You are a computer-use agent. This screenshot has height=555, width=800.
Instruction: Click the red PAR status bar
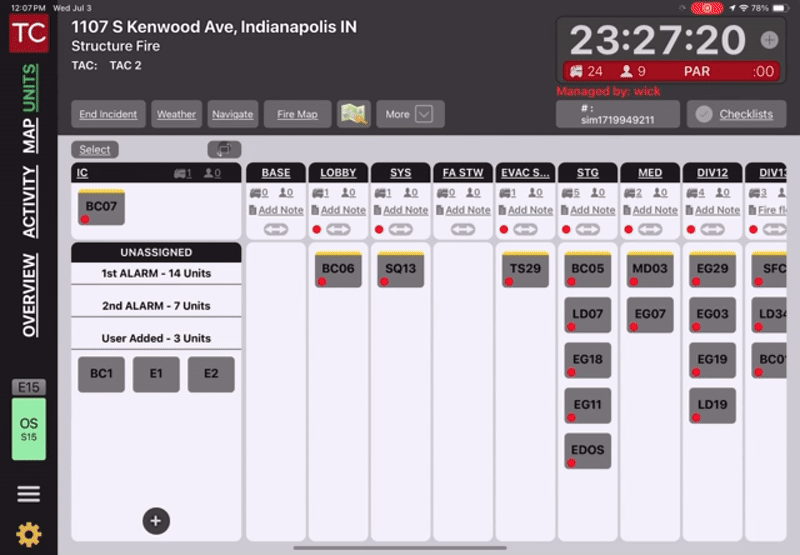point(669,71)
